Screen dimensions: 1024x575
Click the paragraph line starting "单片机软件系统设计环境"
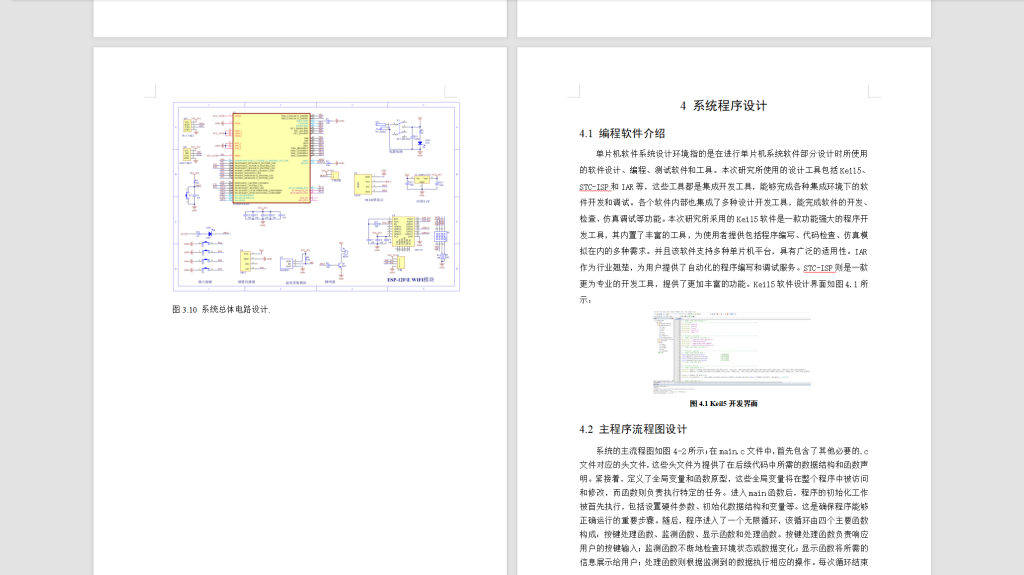pos(731,154)
